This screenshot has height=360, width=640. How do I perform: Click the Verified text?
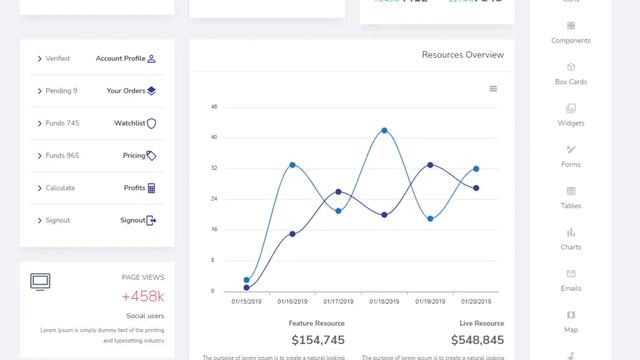[x=57, y=59]
